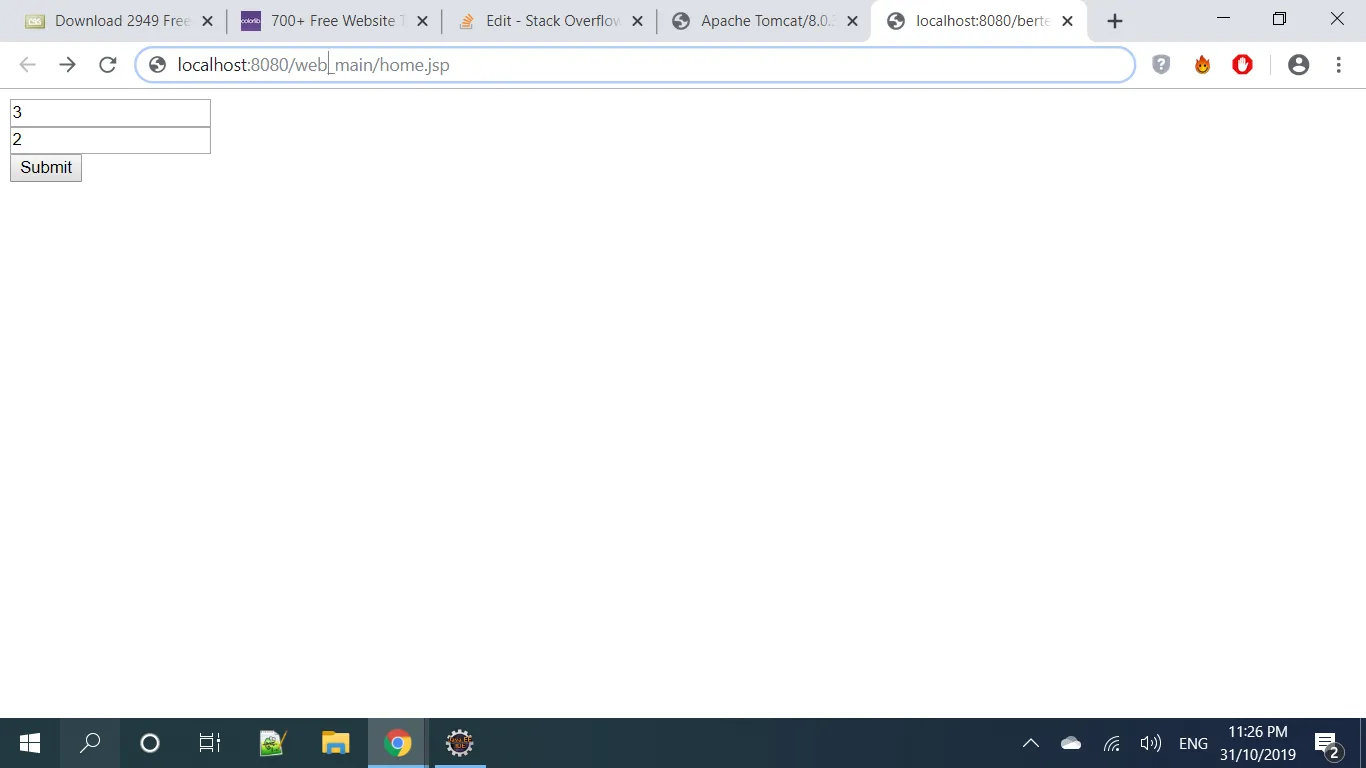1366x768 pixels.
Task: Click the input field containing 3
Action: (110, 113)
